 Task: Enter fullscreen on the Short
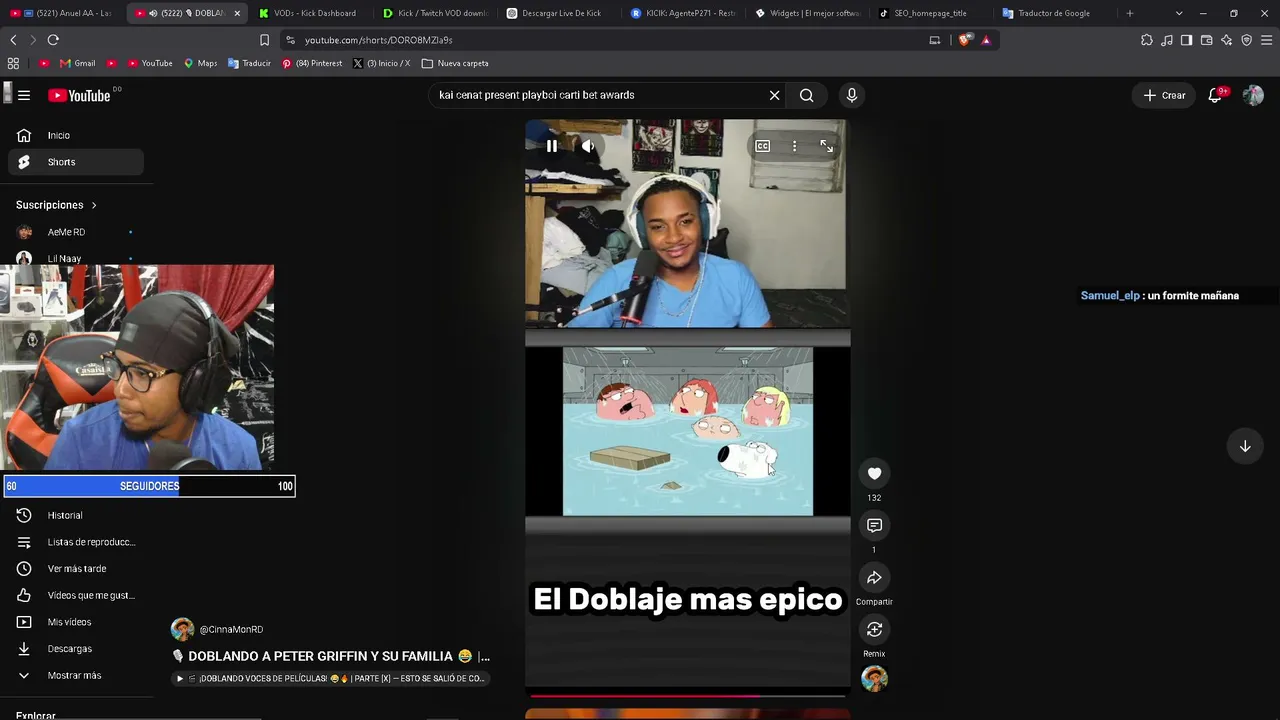(x=827, y=146)
